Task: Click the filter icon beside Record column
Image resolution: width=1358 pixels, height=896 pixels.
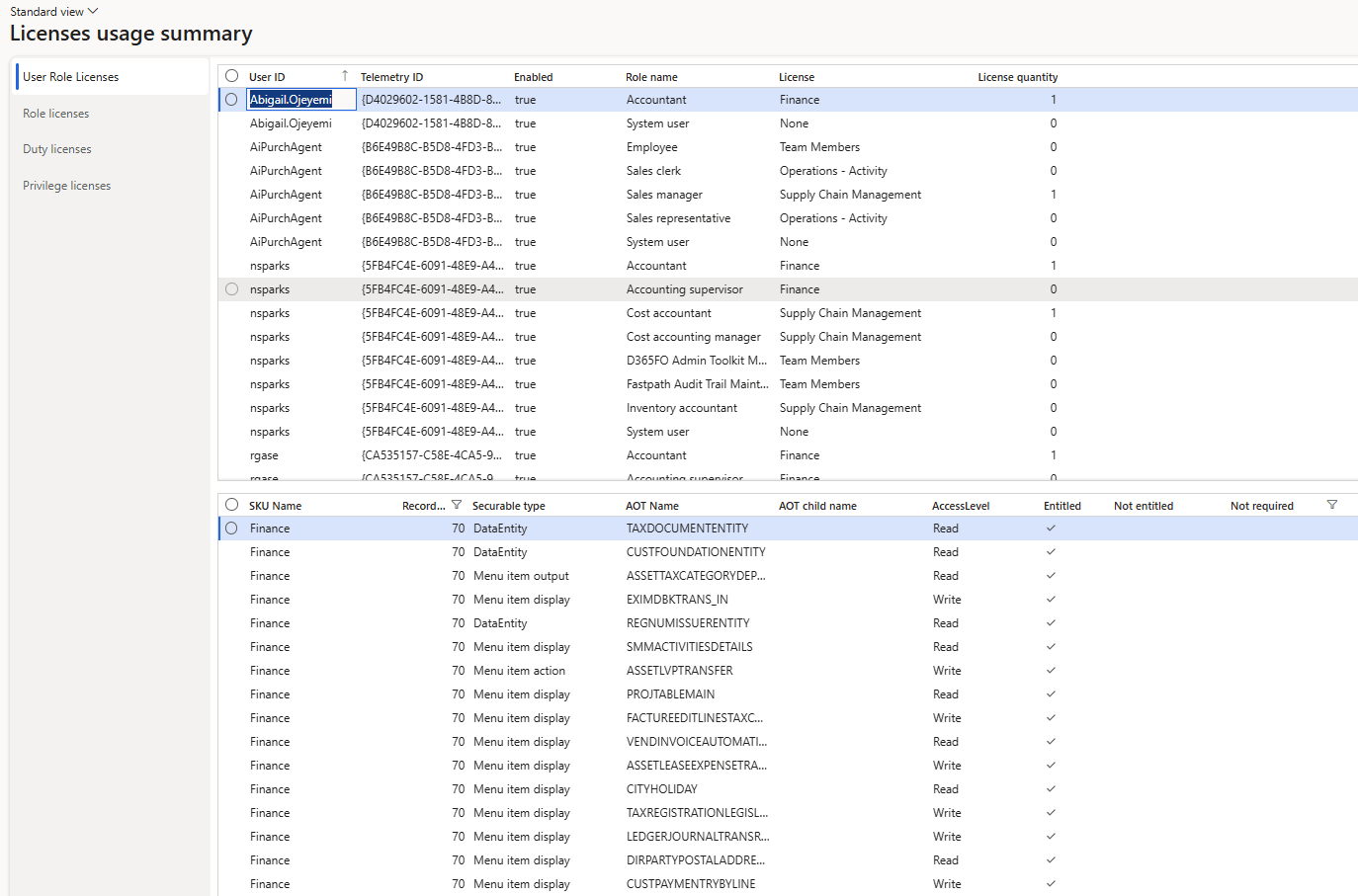Action: pyautogui.click(x=457, y=505)
